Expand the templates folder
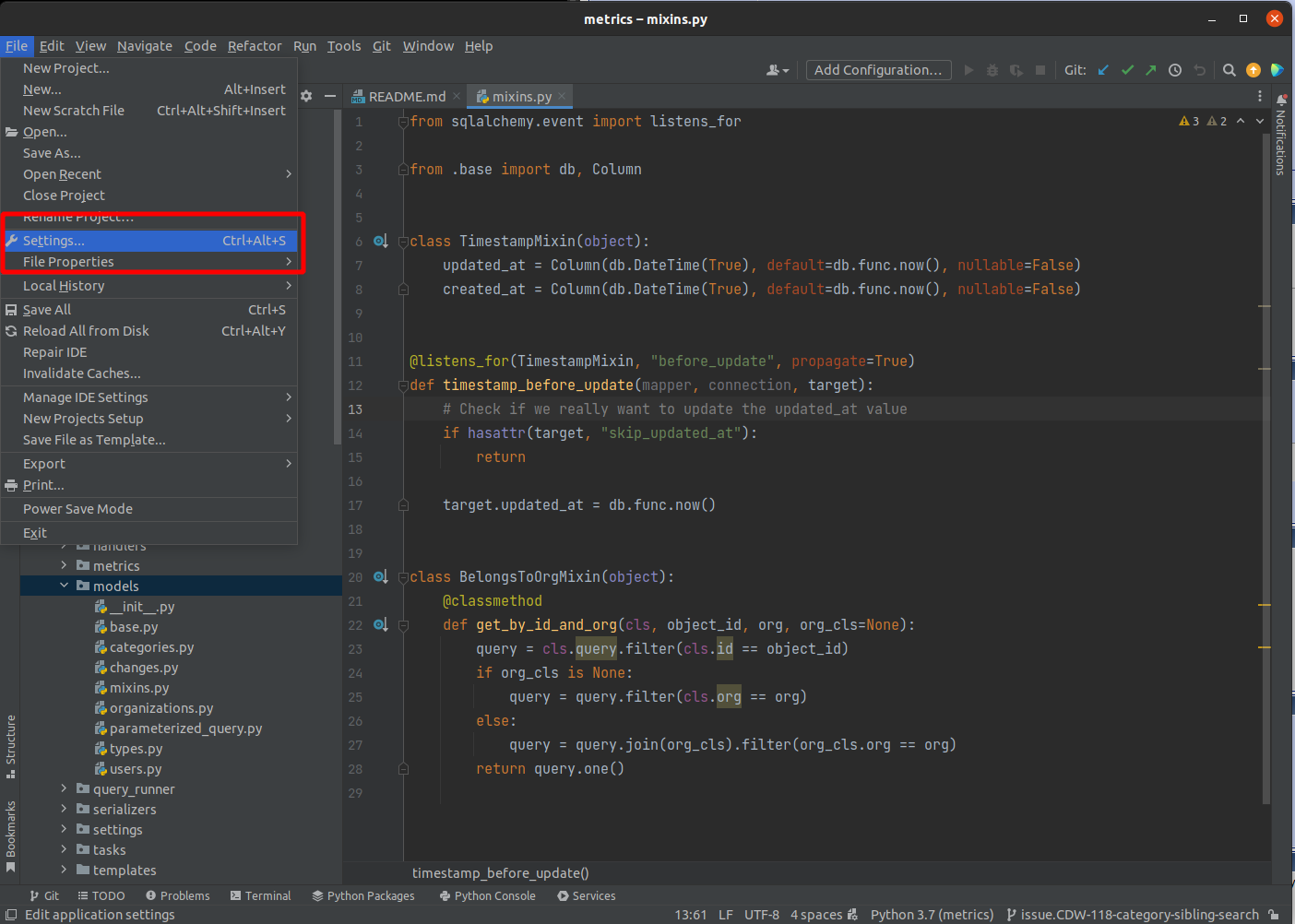1295x924 pixels. pos(64,870)
